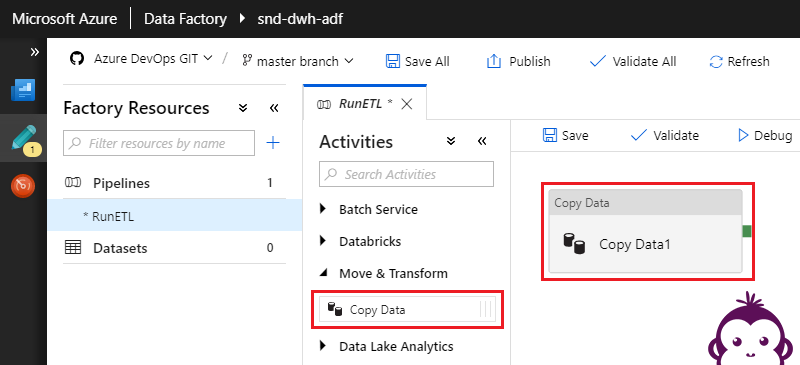Select the RunETL pipeline item
The width and height of the screenshot is (800, 365).
pyautogui.click(x=174, y=215)
